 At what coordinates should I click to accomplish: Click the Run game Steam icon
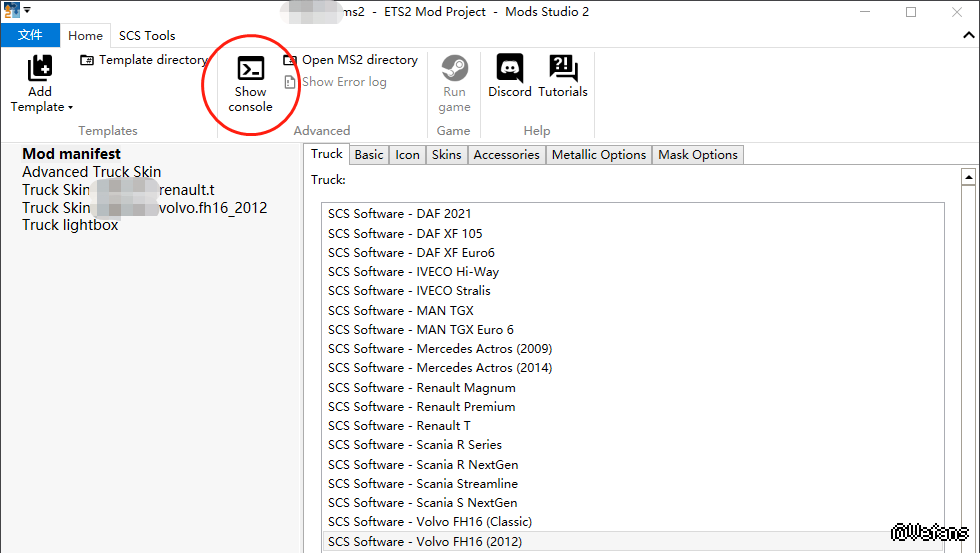point(454,68)
